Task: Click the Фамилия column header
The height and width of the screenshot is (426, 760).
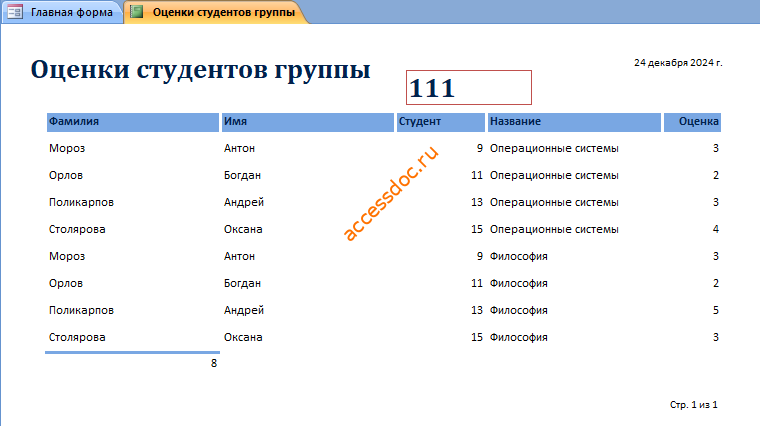Action: (x=133, y=122)
